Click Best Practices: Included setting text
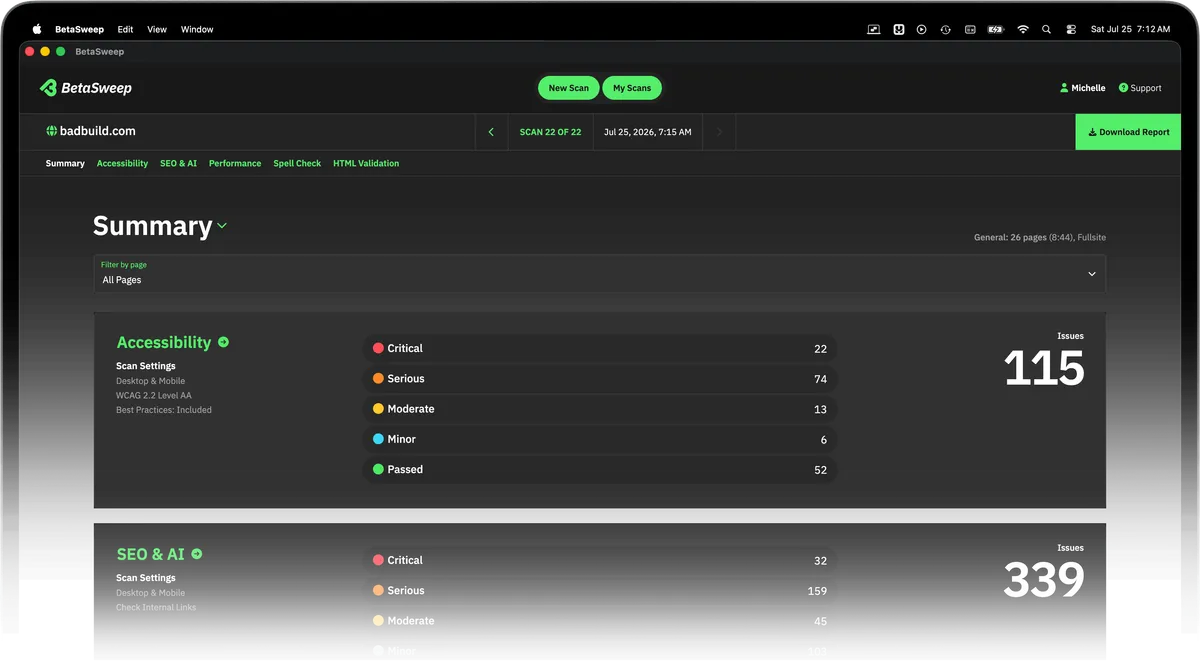Image resolution: width=1200 pixels, height=665 pixels. point(164,410)
